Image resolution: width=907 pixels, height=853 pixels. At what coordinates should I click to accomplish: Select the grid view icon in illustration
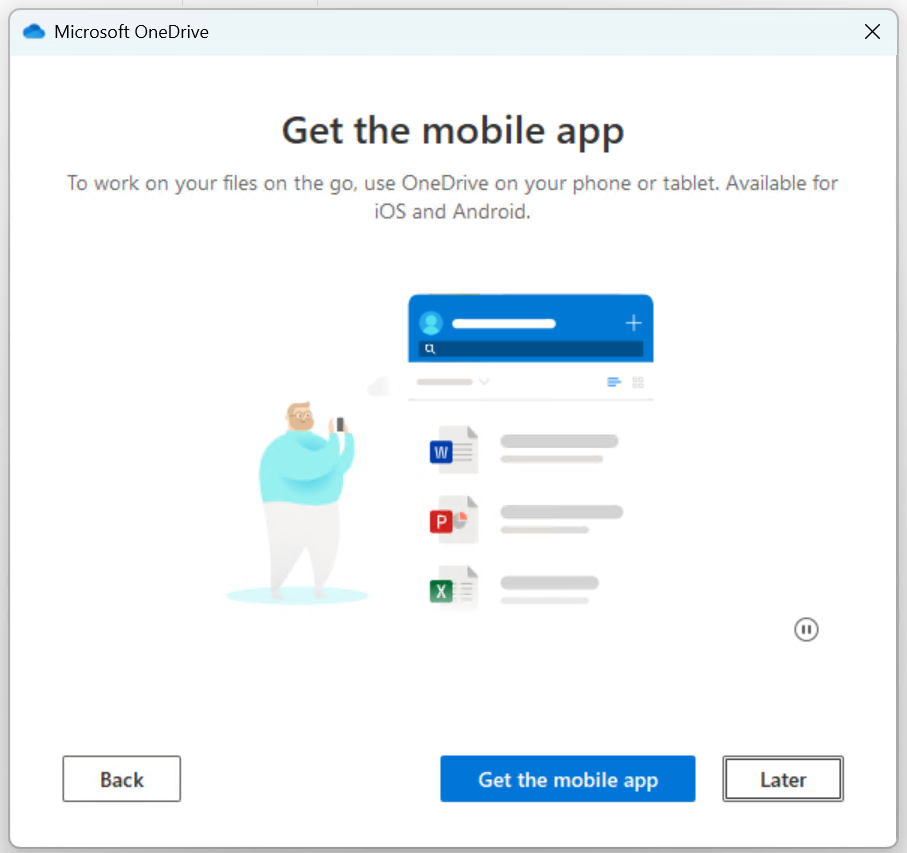click(638, 382)
